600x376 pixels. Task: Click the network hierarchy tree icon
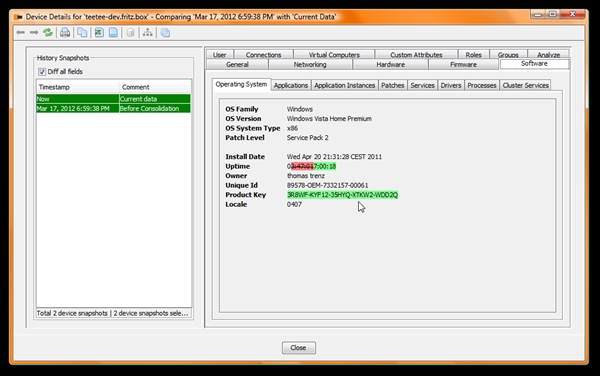pyautogui.click(x=148, y=33)
